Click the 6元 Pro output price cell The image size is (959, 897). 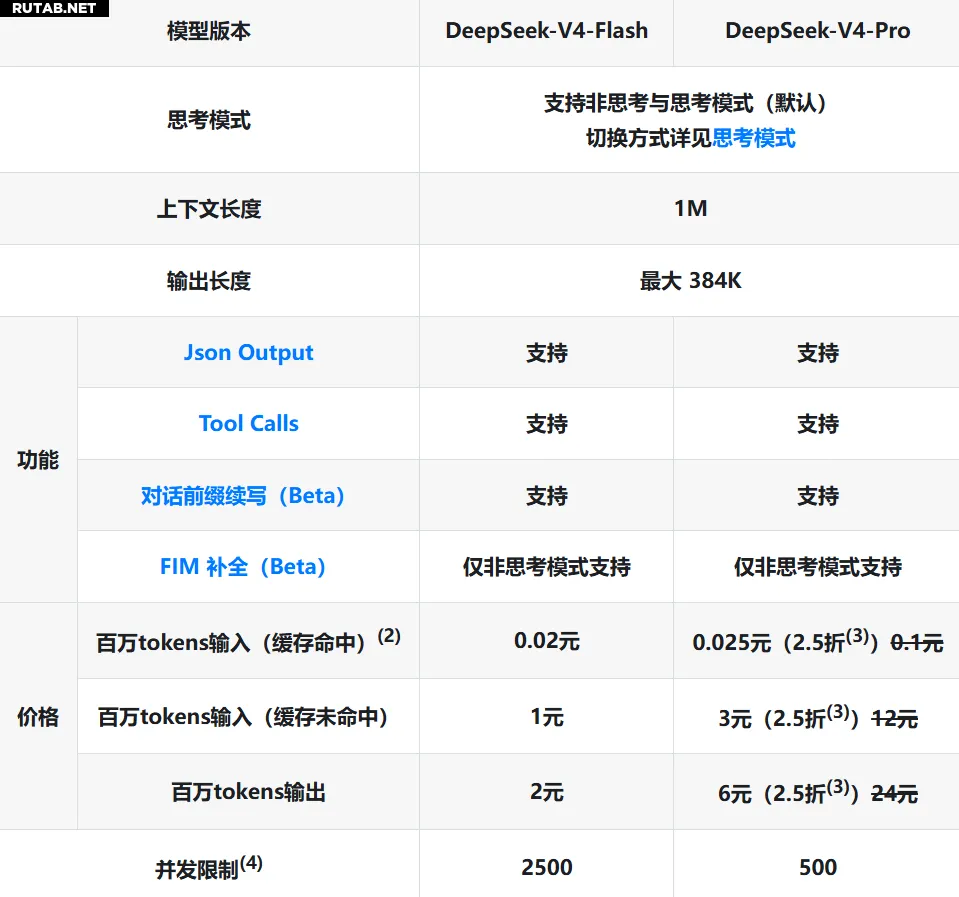click(x=817, y=792)
